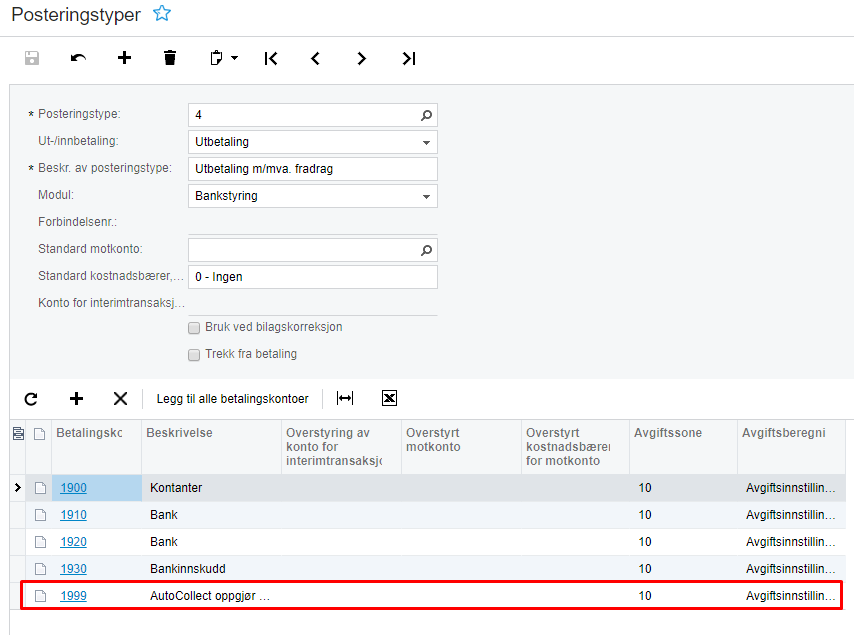The width and height of the screenshot is (854, 635).
Task: Click the row selector arrow on row 1900
Action: click(x=17, y=487)
